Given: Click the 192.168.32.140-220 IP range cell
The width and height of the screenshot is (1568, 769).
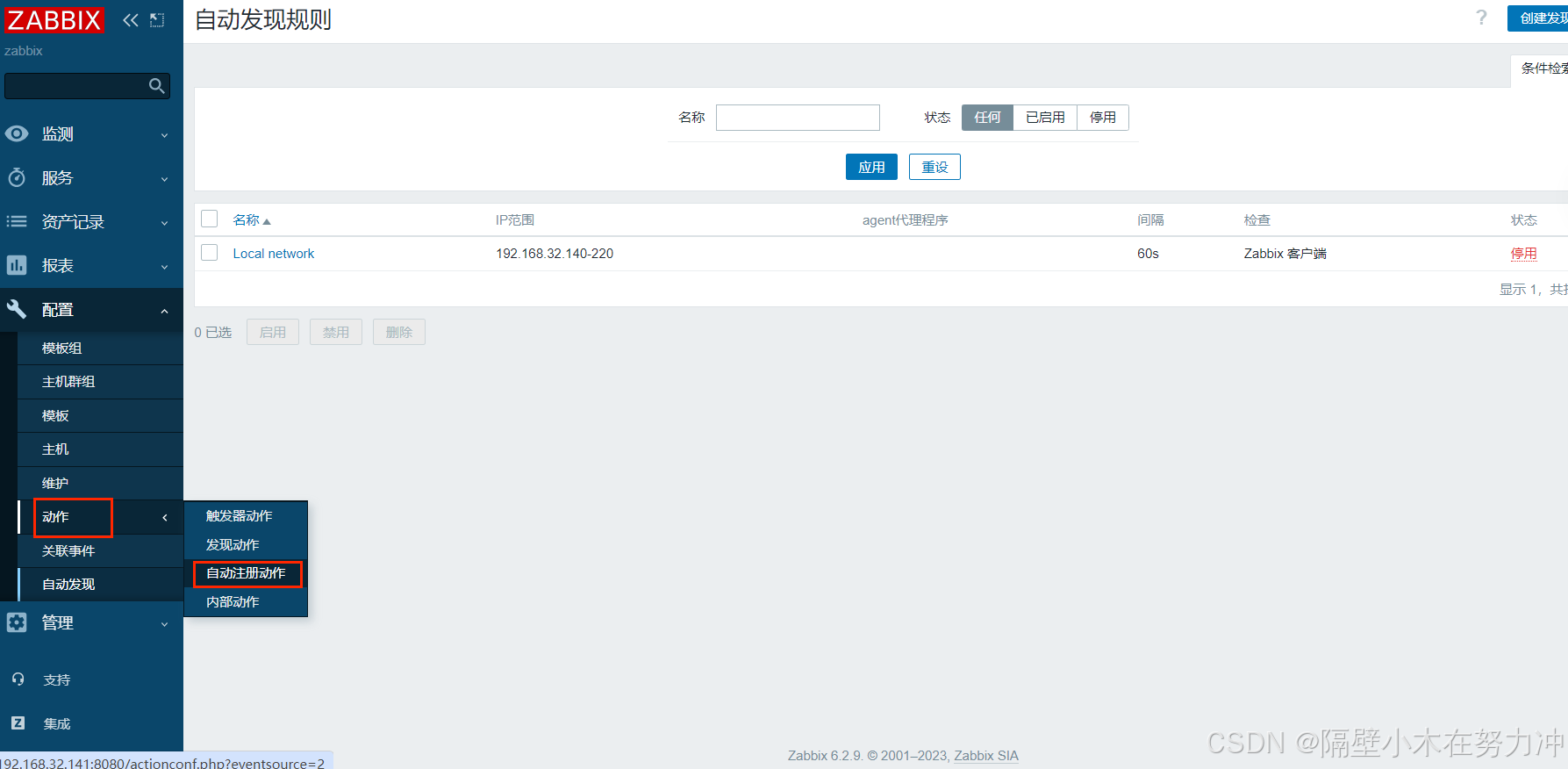Looking at the screenshot, I should click(555, 254).
